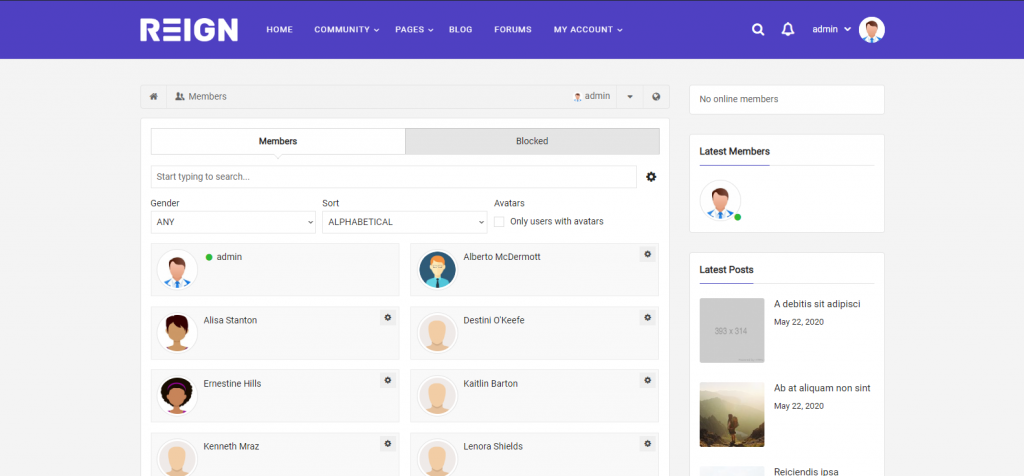
Task: Open Alisa Stanton's profile link
Action: pos(230,321)
